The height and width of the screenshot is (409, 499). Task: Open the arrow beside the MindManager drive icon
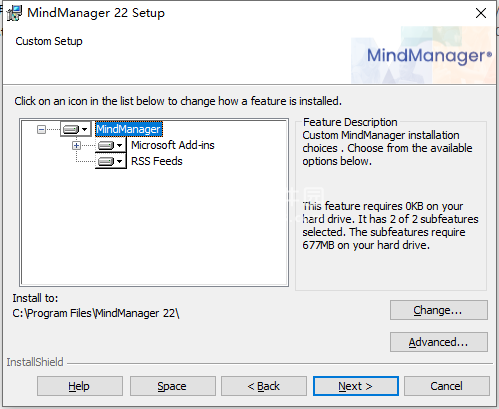tap(85, 129)
